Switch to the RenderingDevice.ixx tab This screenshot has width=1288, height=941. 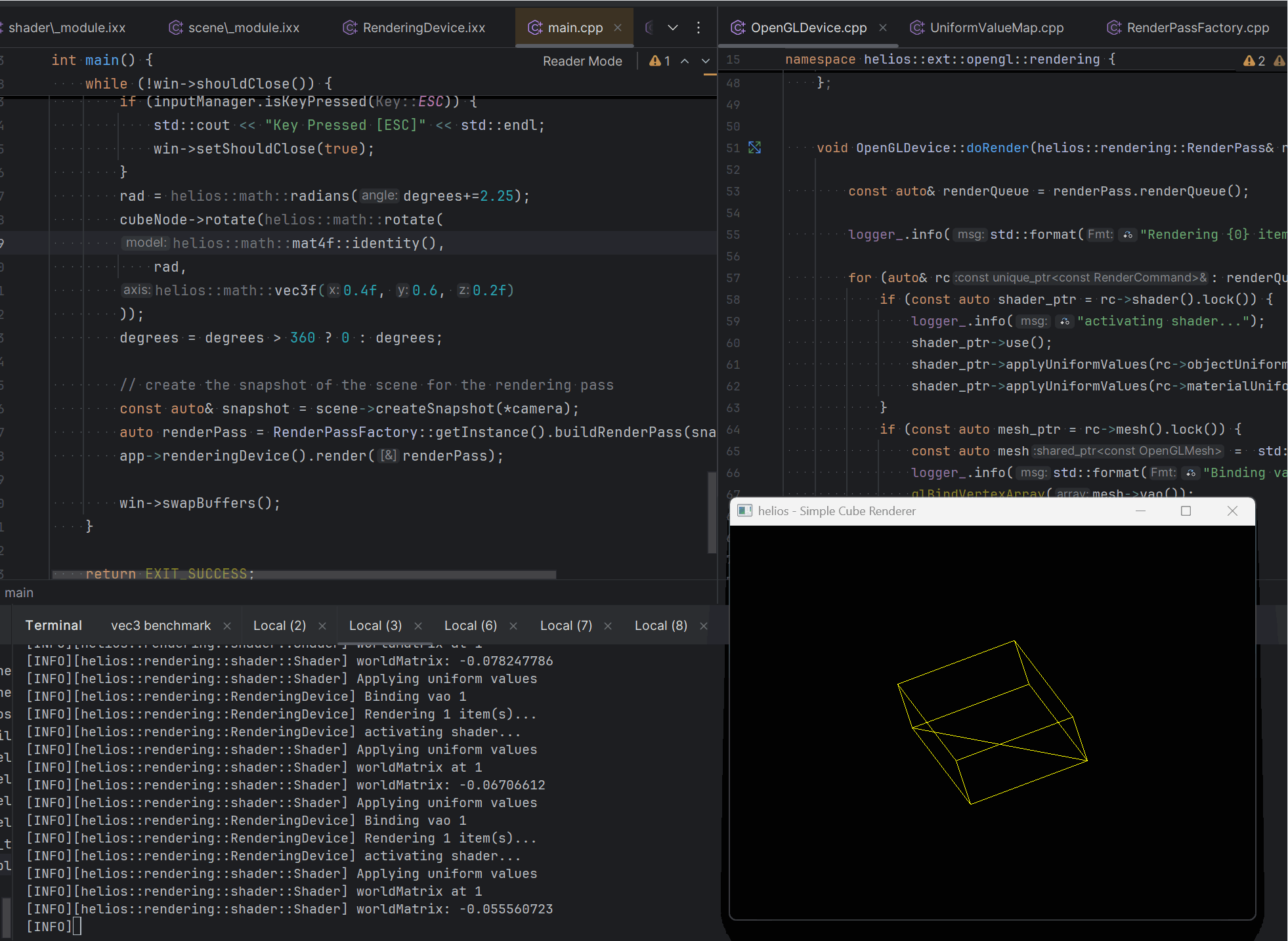423,28
